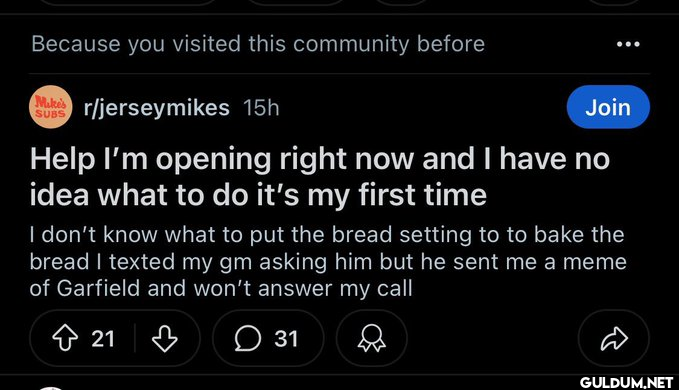Read the post body about bread setting
679x390 pixels.
pos(328,261)
